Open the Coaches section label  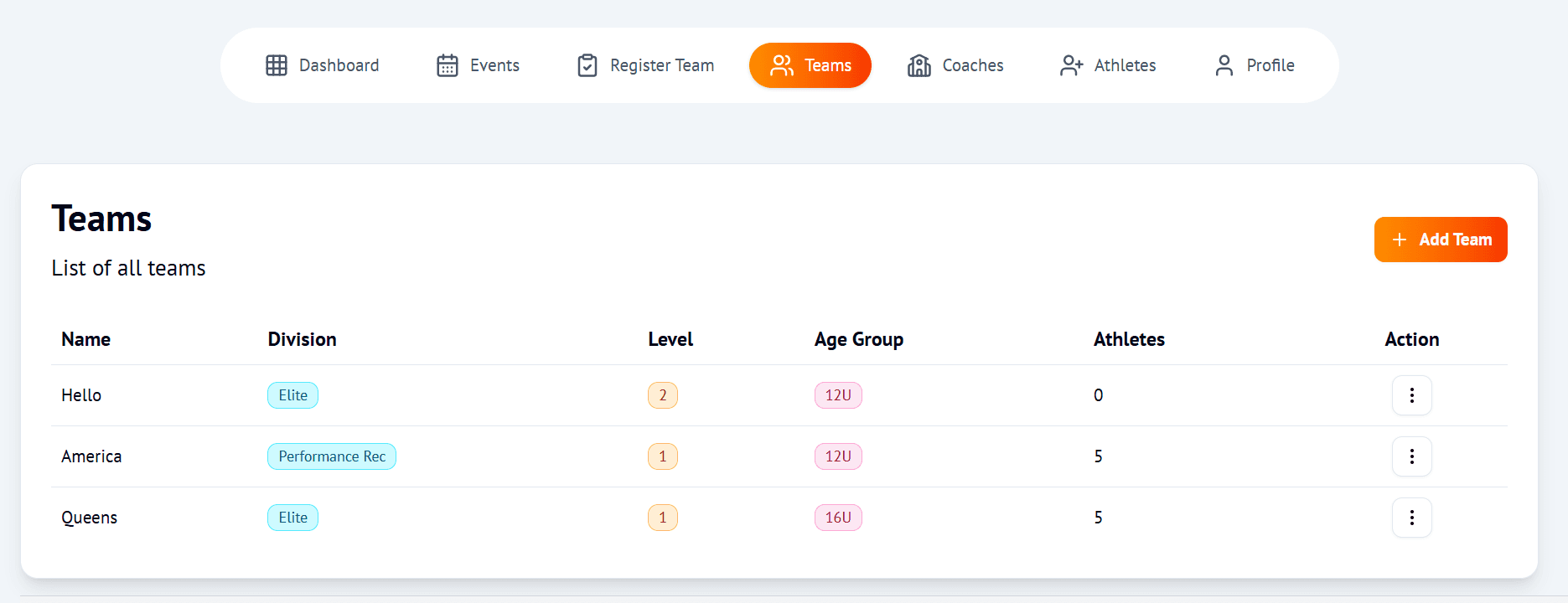point(973,65)
